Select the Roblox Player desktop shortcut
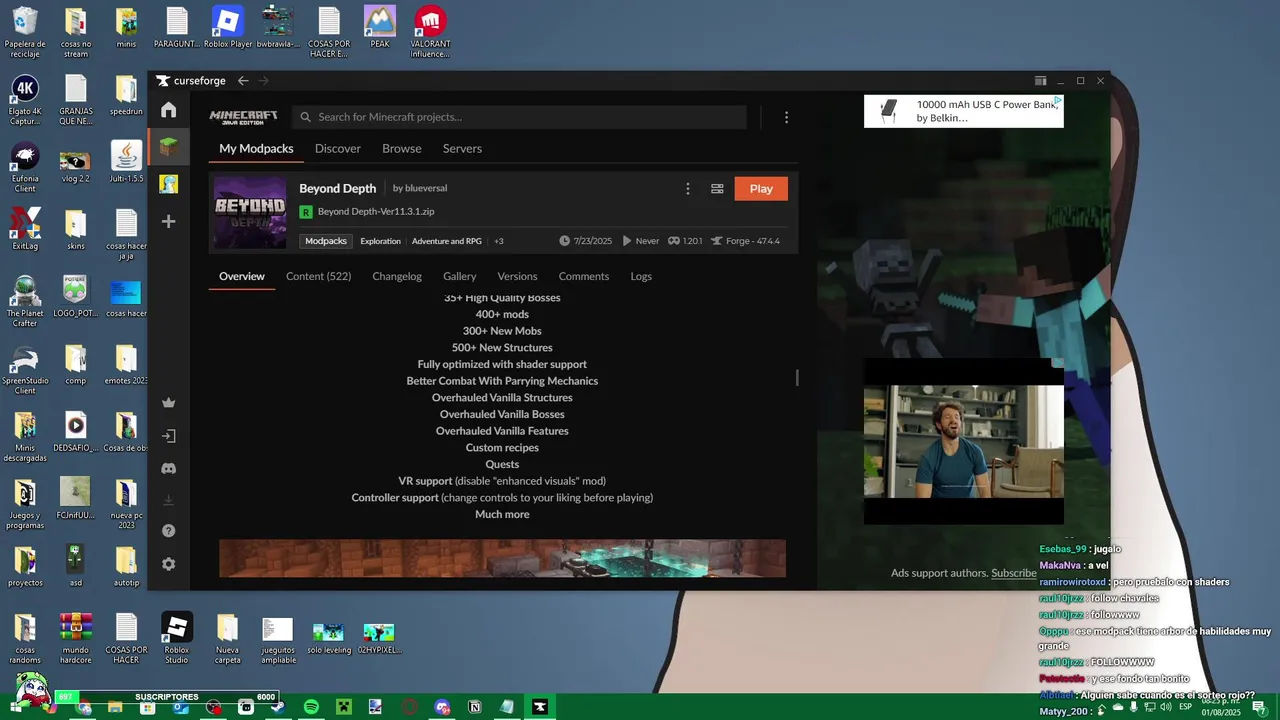Screen dimensions: 1280x720 click(x=228, y=28)
